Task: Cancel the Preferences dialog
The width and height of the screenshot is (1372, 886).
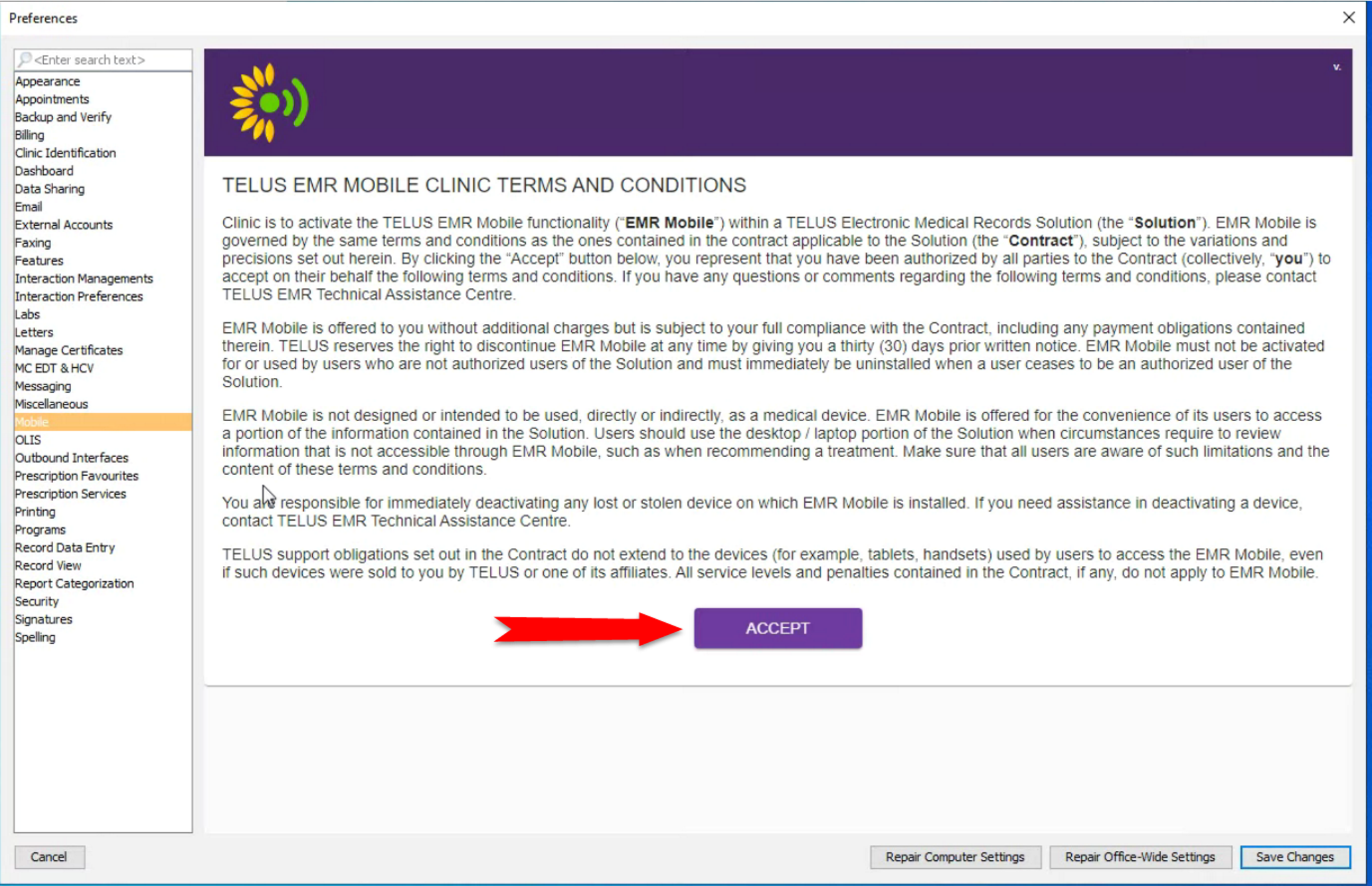Action: pyautogui.click(x=49, y=857)
